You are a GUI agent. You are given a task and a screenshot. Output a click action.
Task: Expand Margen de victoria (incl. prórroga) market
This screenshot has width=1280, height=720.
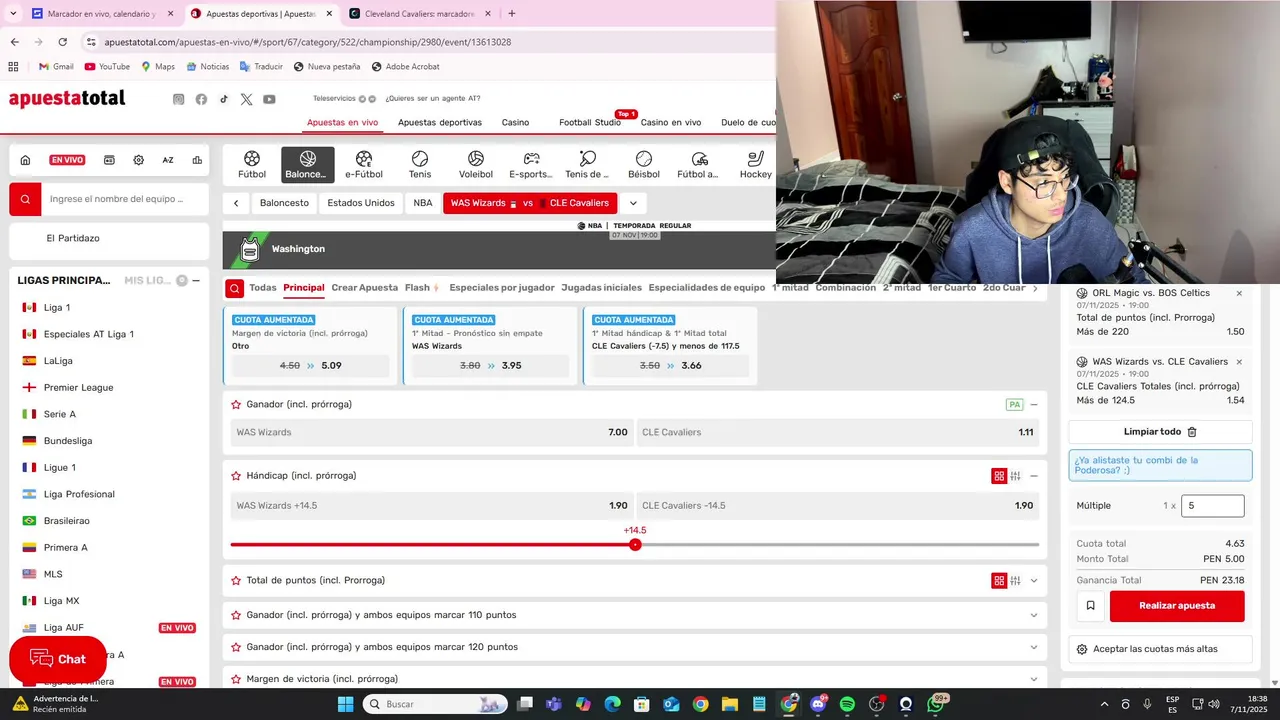click(1034, 679)
